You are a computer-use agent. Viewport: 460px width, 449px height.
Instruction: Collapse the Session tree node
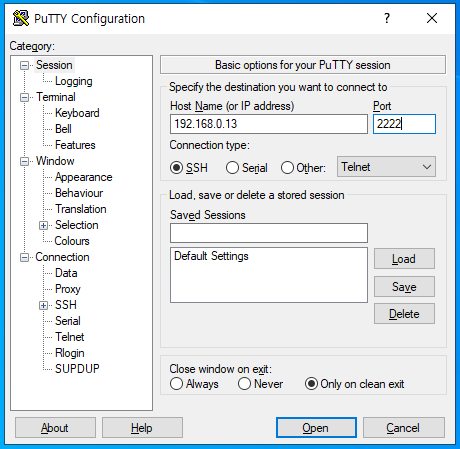click(x=24, y=65)
